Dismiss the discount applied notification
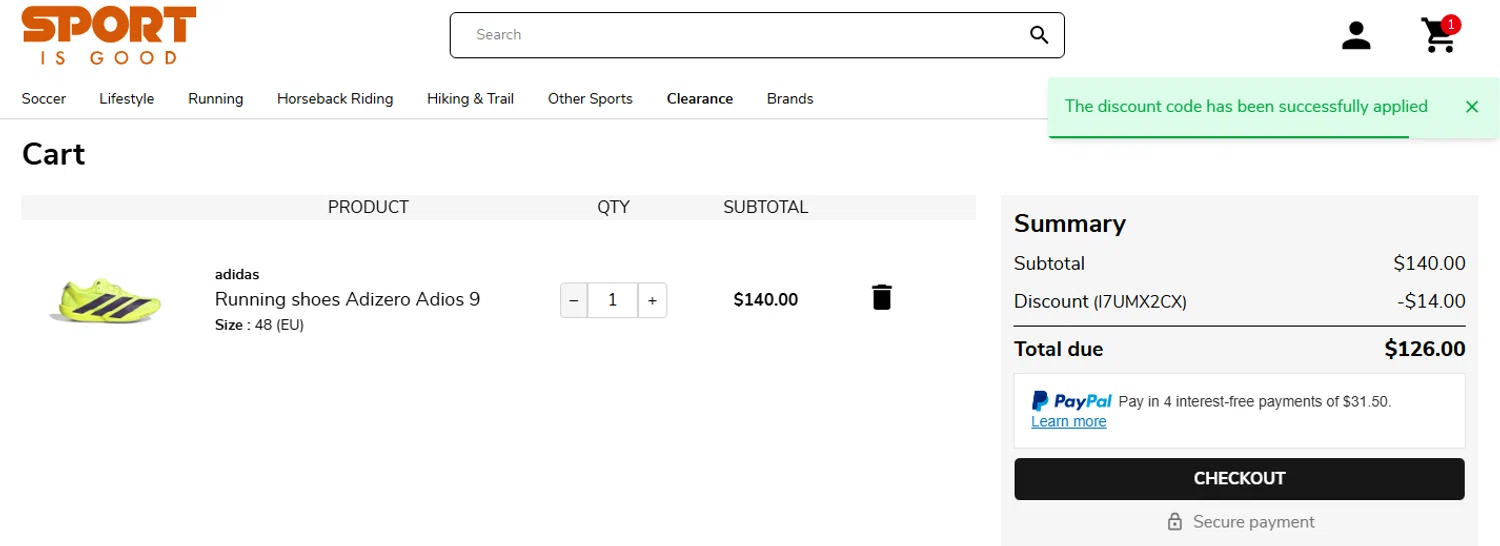Image resolution: width=1500 pixels, height=546 pixels. 1471,107
